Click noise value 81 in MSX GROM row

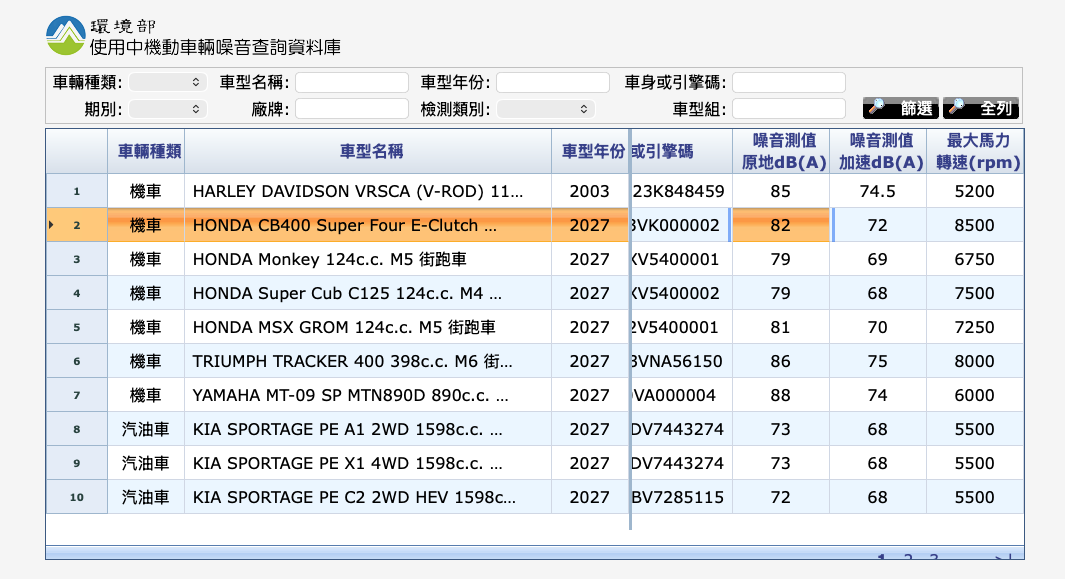[x=781, y=327]
